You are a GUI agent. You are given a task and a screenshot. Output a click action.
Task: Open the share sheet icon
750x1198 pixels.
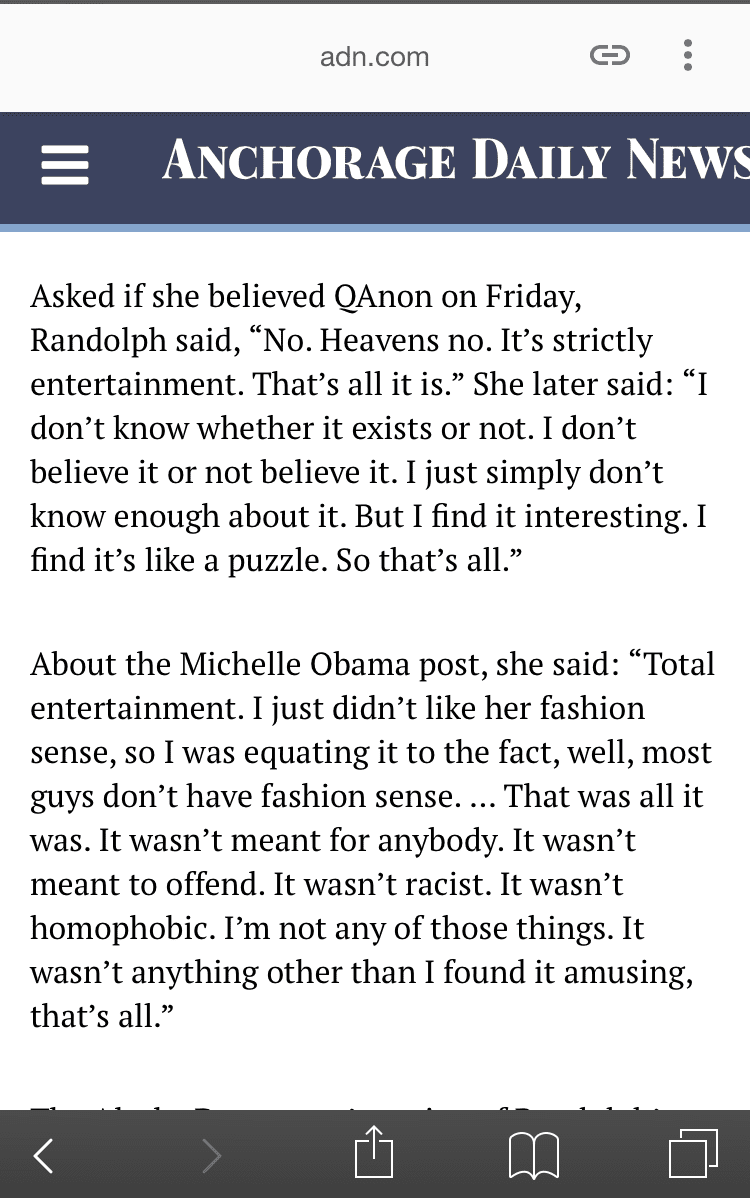pyautogui.click(x=374, y=1151)
